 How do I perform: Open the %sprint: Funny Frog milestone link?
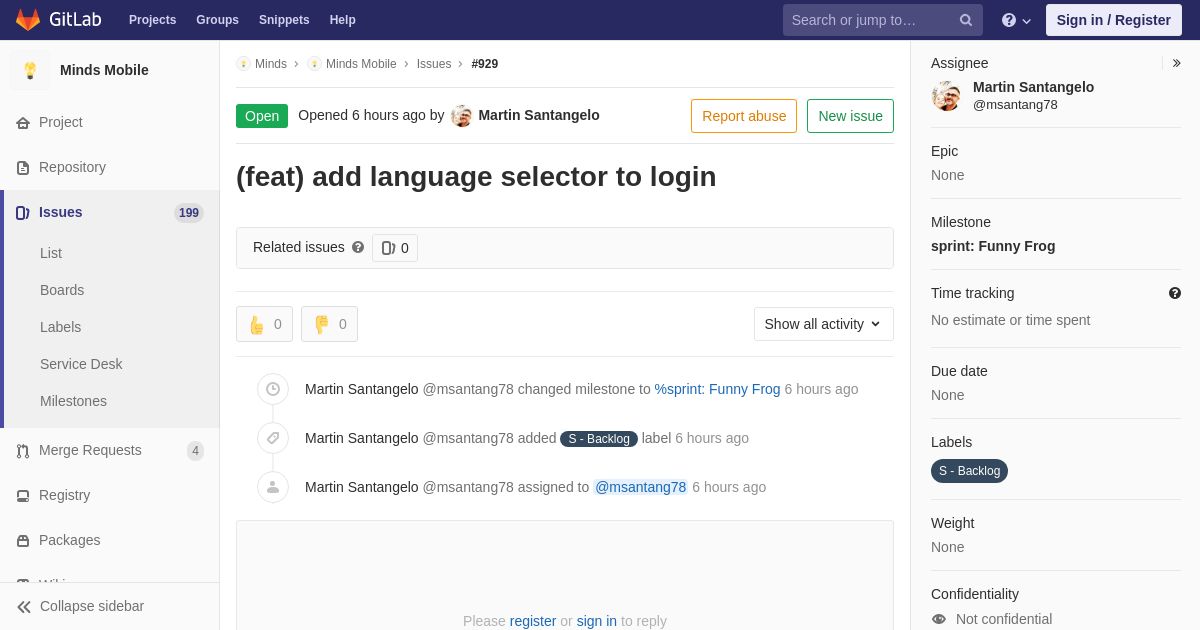tap(717, 389)
